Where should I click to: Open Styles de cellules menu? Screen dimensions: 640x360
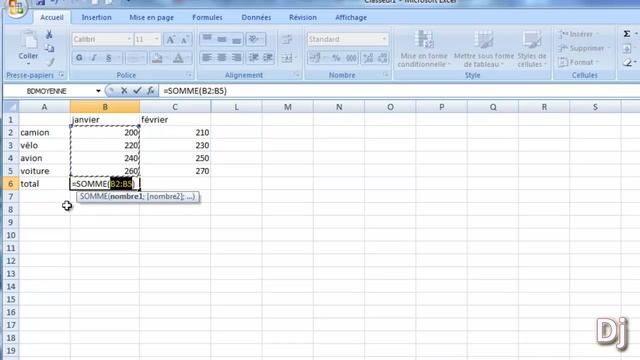click(x=531, y=49)
